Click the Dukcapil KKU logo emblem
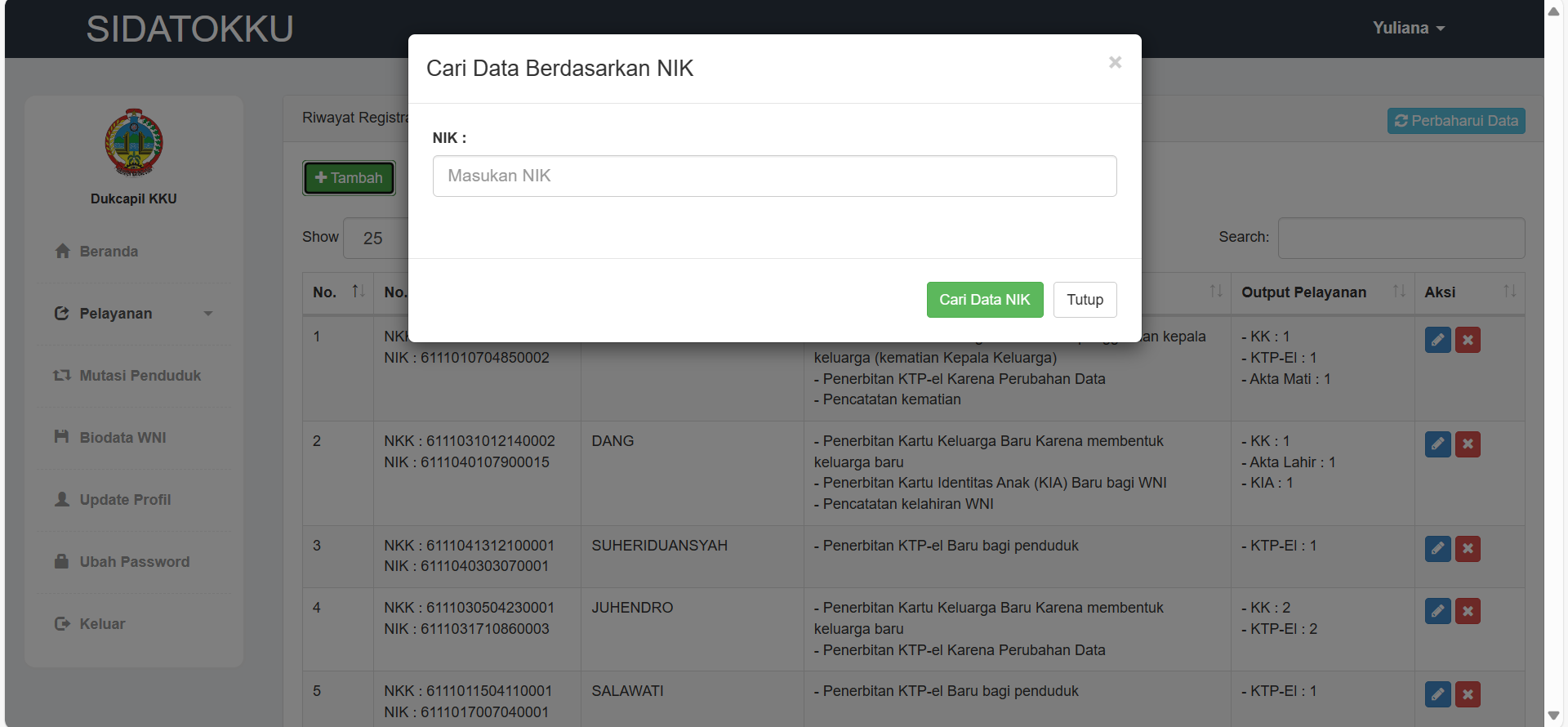 click(134, 143)
